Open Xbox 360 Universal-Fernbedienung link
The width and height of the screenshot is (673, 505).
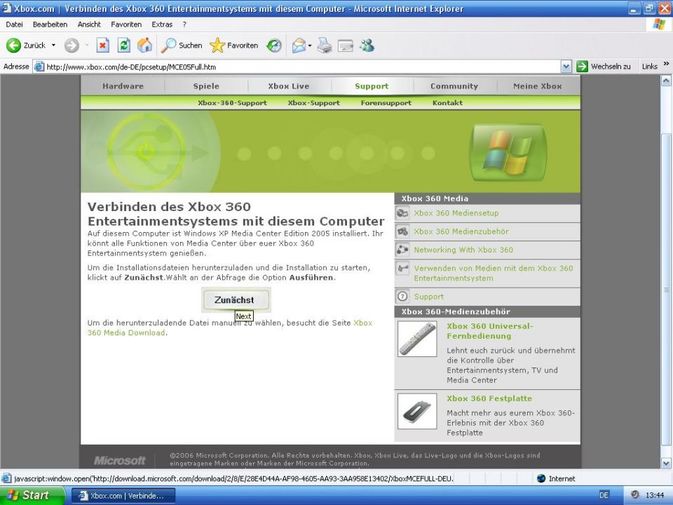point(490,331)
